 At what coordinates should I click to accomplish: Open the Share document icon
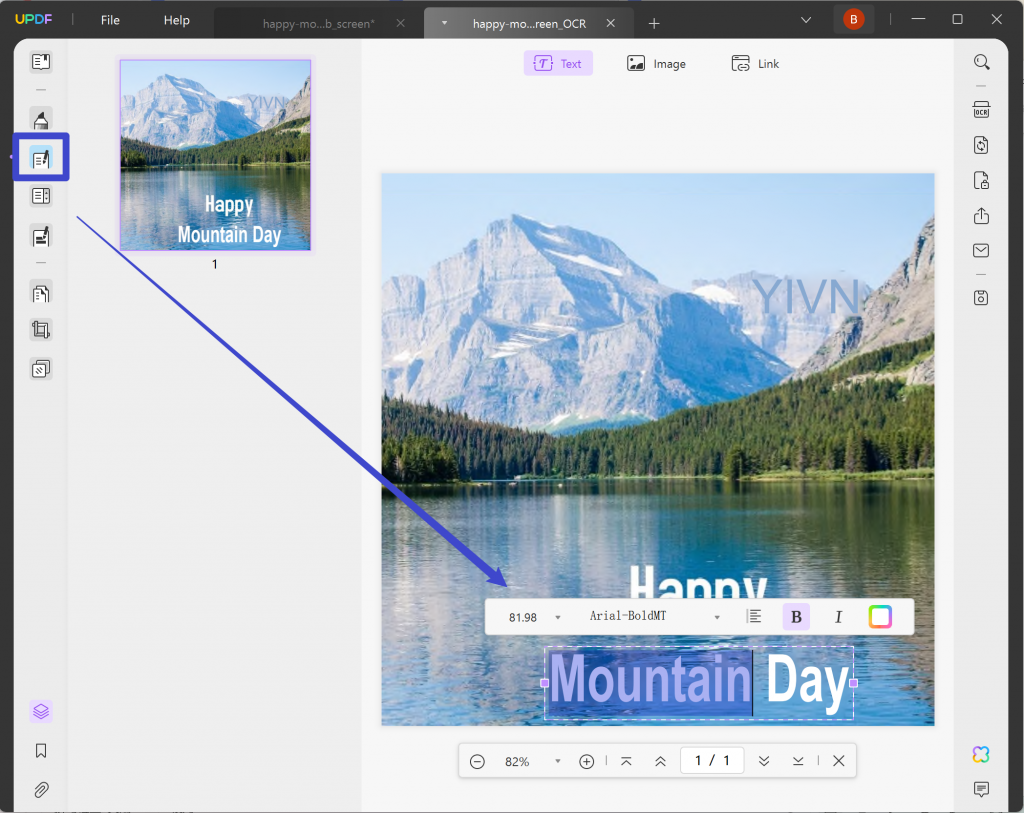(981, 215)
